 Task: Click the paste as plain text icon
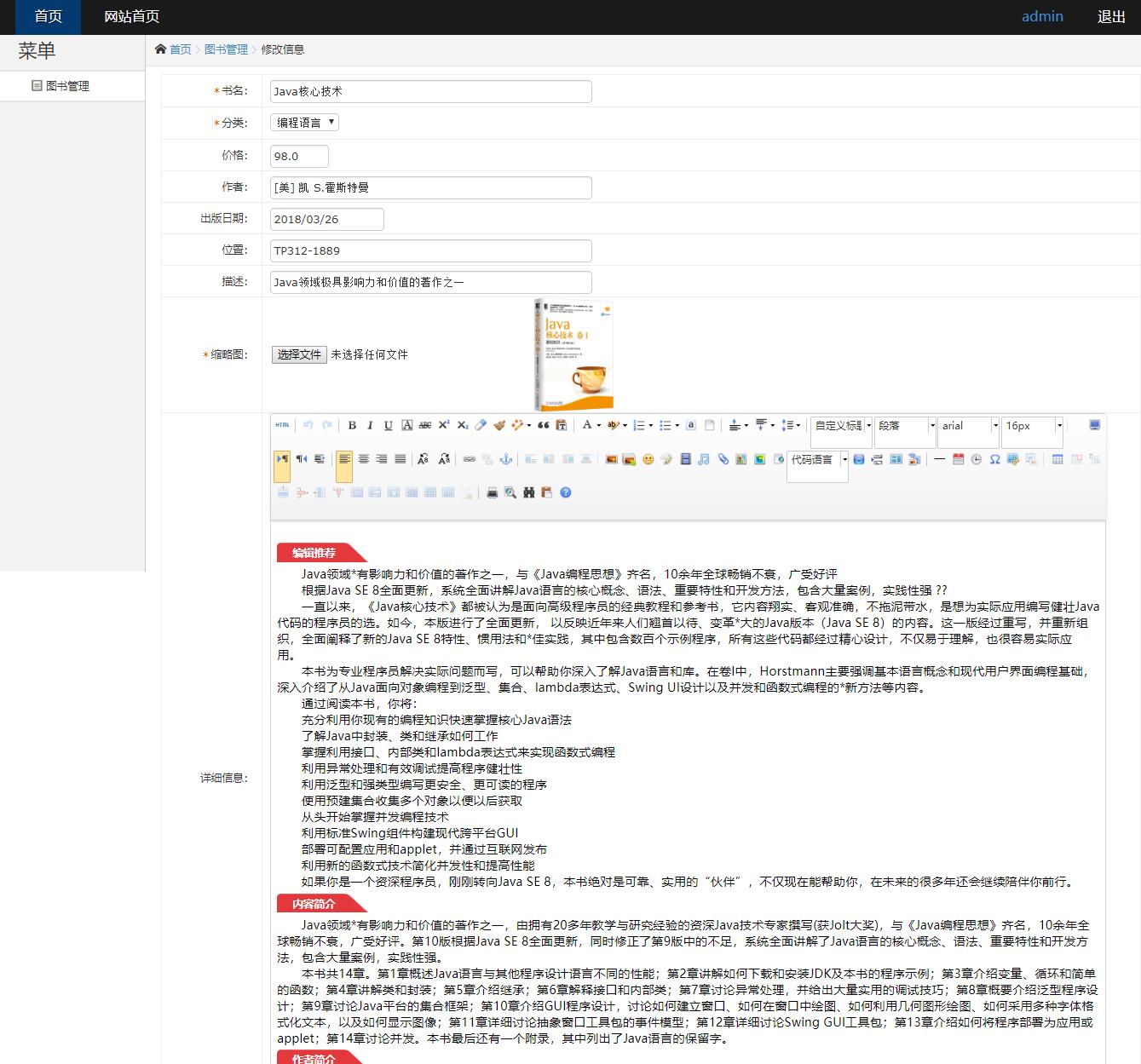click(562, 425)
